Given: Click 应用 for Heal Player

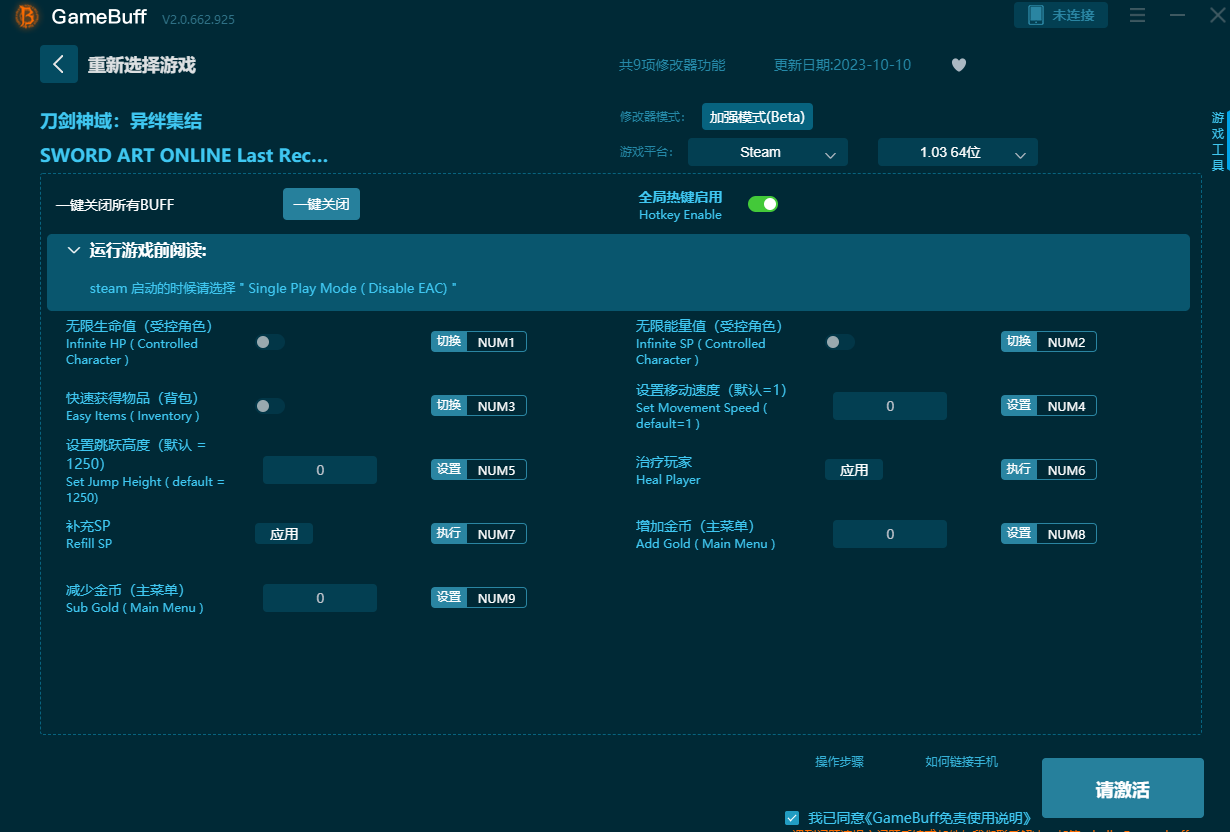Looking at the screenshot, I should pos(854,470).
